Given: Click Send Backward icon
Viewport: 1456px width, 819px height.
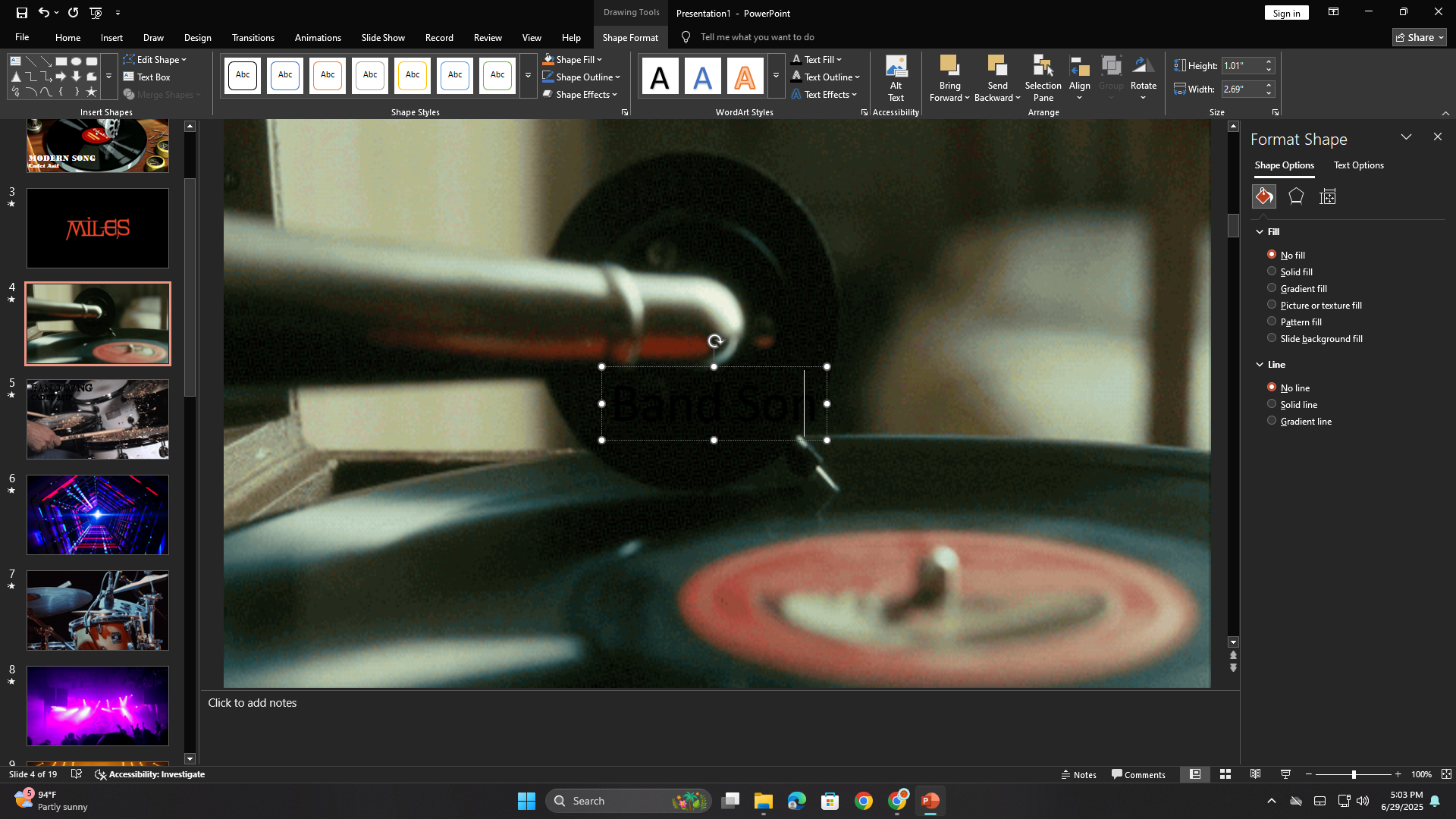Looking at the screenshot, I should 997,67.
